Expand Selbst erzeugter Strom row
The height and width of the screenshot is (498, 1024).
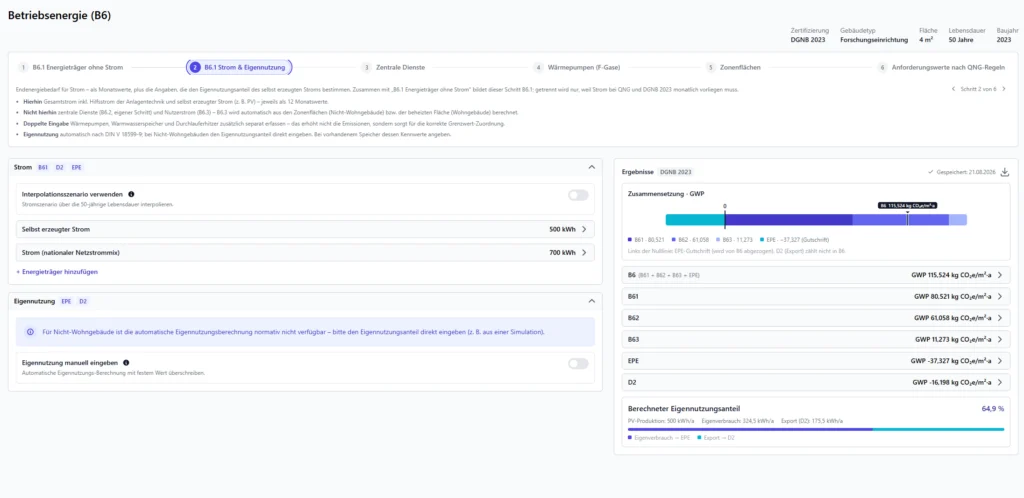tap(305, 229)
